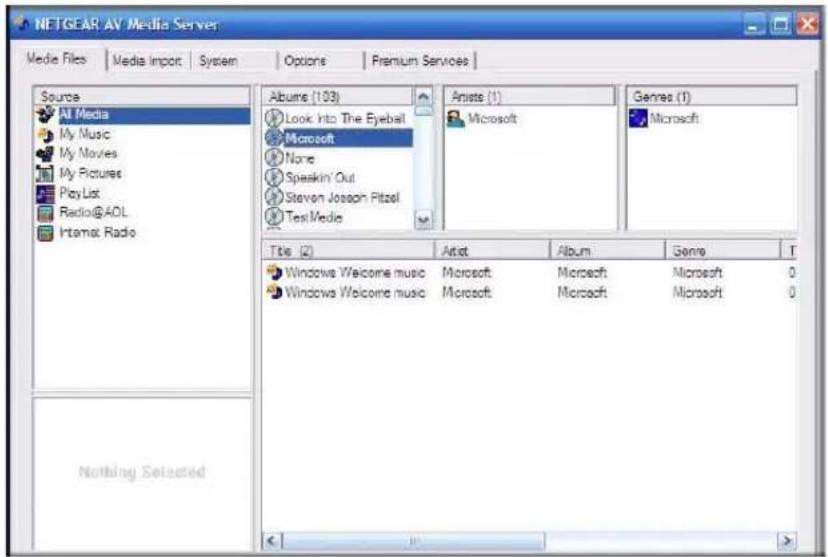
Task: Click the disc icon beside Look Into The Eyeball
Action: tap(274, 118)
